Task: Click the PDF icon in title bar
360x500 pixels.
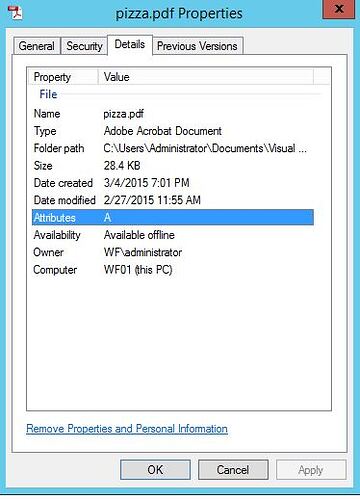Action: tap(15, 13)
